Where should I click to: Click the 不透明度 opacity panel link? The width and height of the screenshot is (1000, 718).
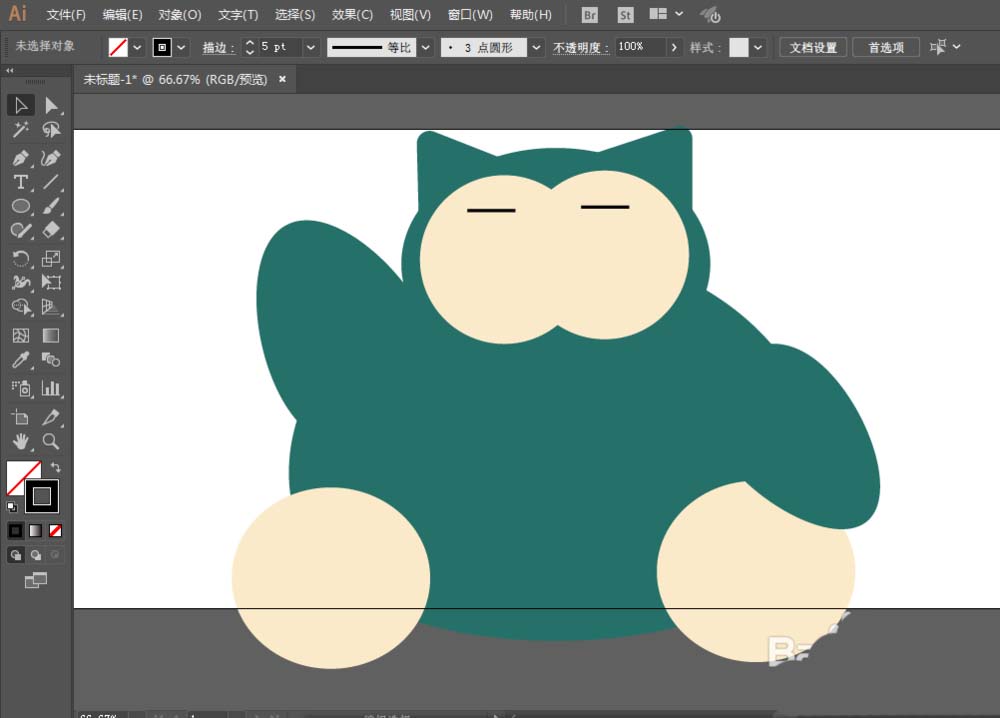point(580,47)
